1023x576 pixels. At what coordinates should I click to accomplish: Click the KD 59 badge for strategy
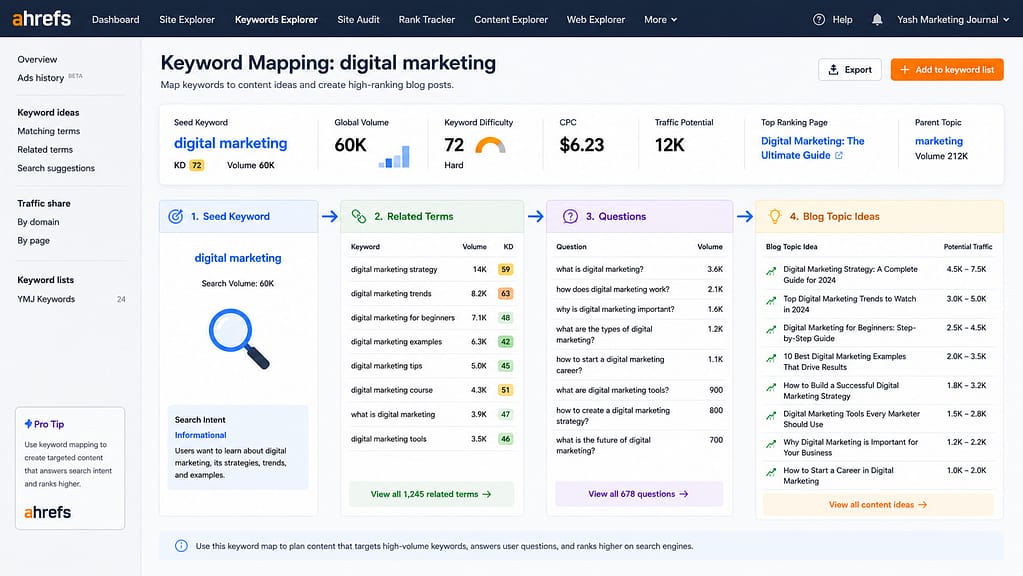(505, 269)
